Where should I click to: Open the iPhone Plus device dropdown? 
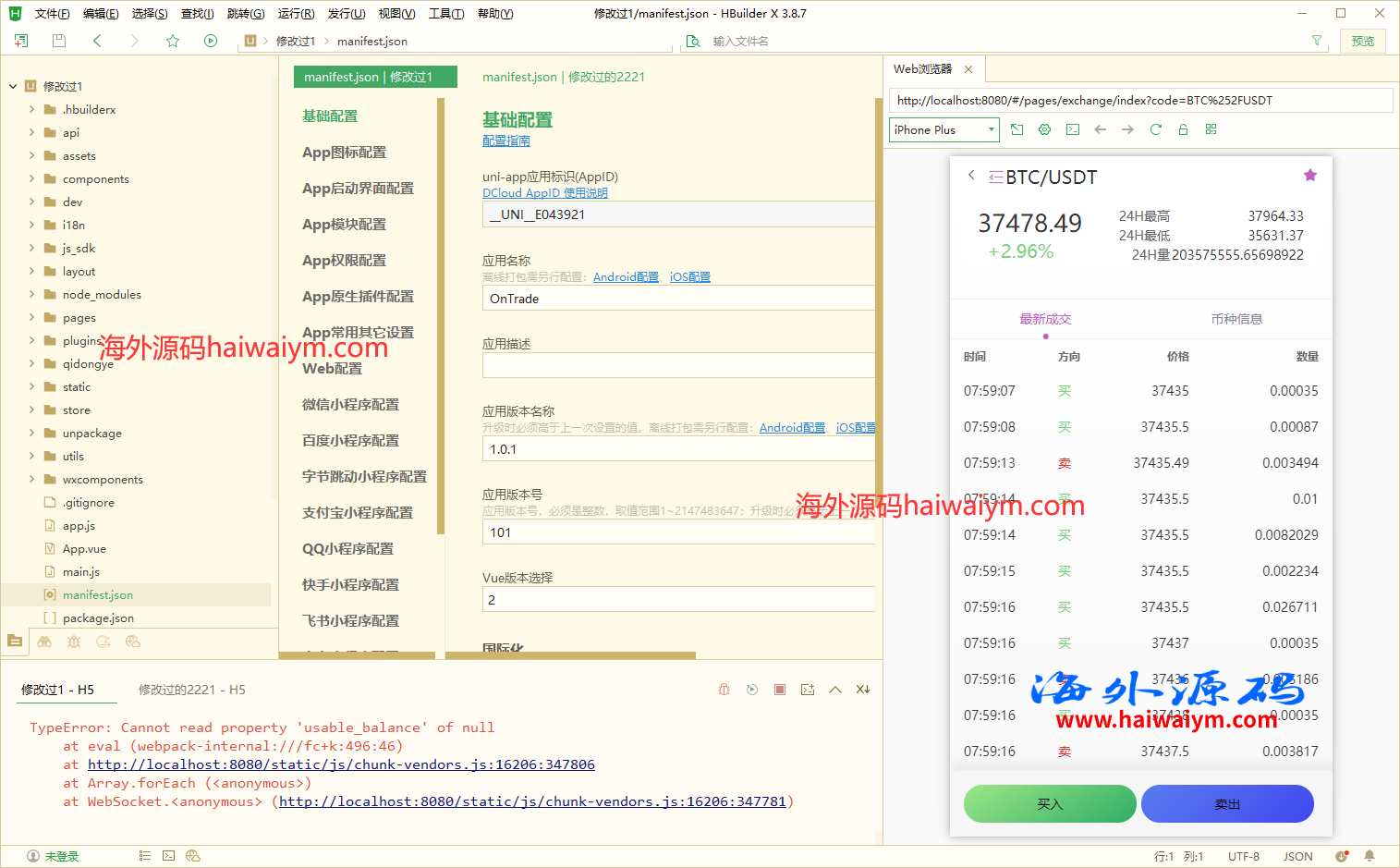click(x=943, y=129)
